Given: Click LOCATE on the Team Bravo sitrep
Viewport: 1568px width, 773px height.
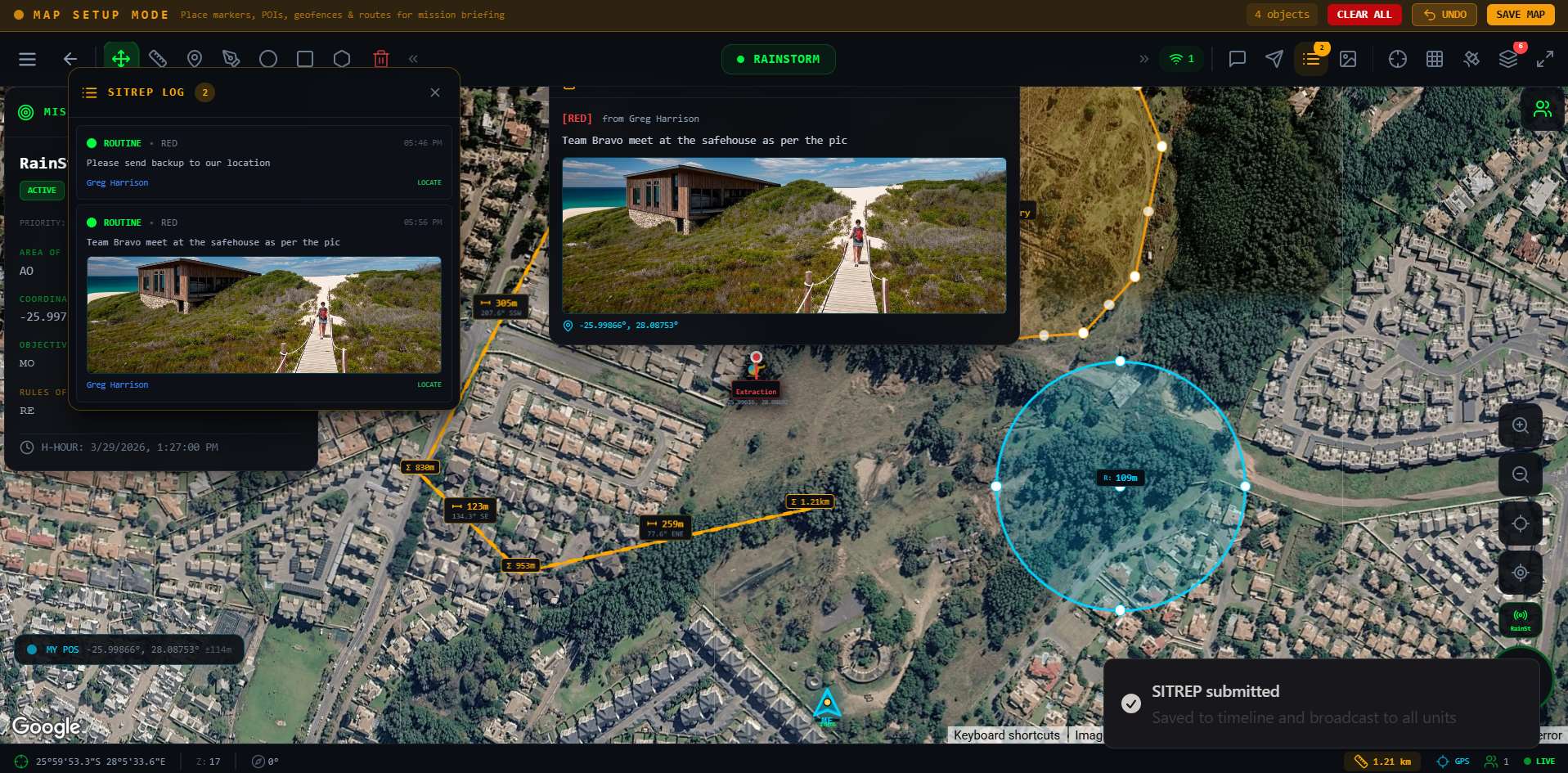Looking at the screenshot, I should tap(429, 384).
